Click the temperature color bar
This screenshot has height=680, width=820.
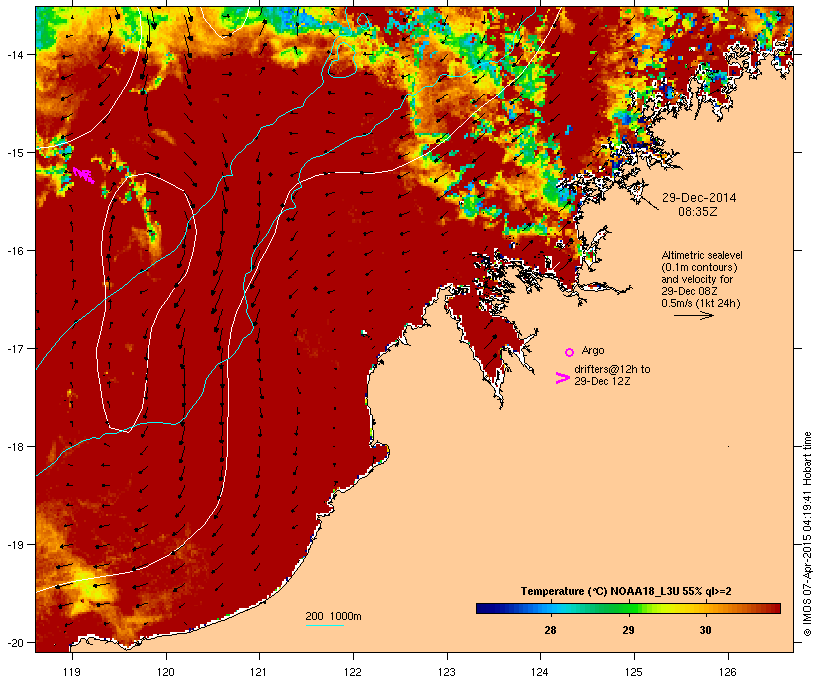point(628,608)
